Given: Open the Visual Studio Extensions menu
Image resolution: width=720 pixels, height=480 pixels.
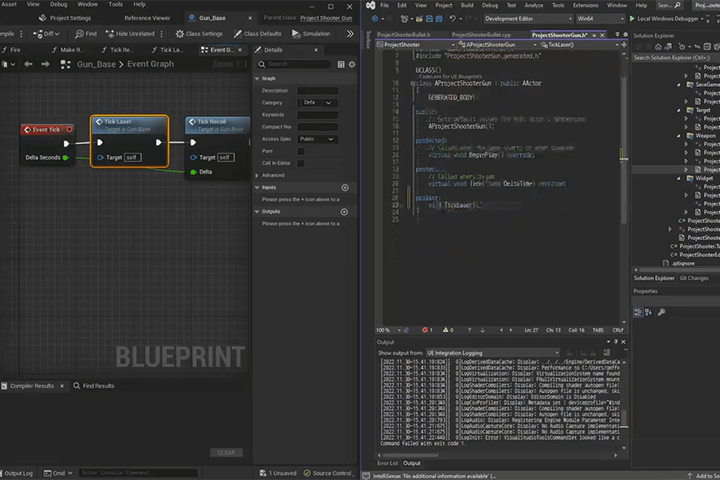Looking at the screenshot, I should coord(585,5).
